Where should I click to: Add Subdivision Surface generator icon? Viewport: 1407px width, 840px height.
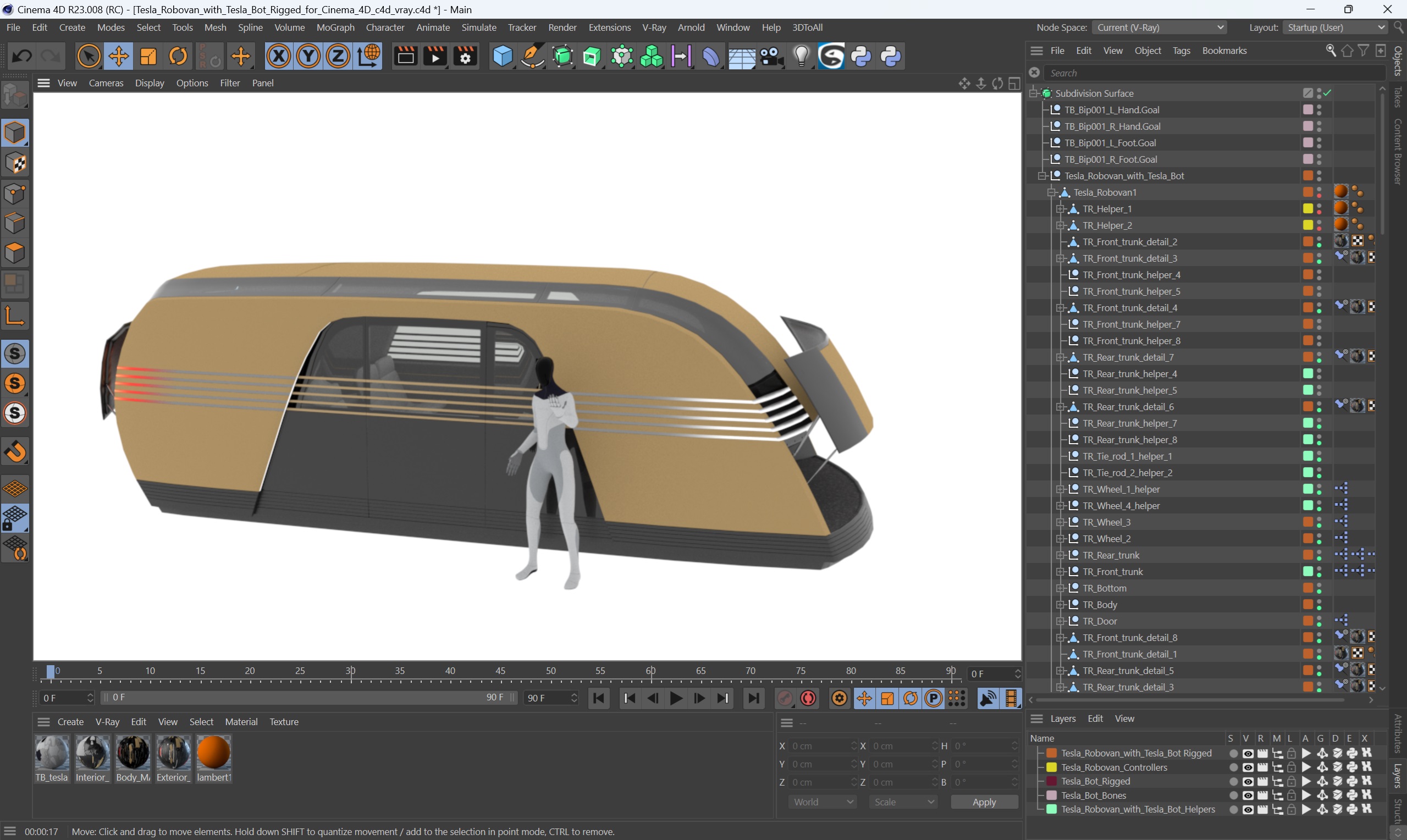click(x=562, y=56)
